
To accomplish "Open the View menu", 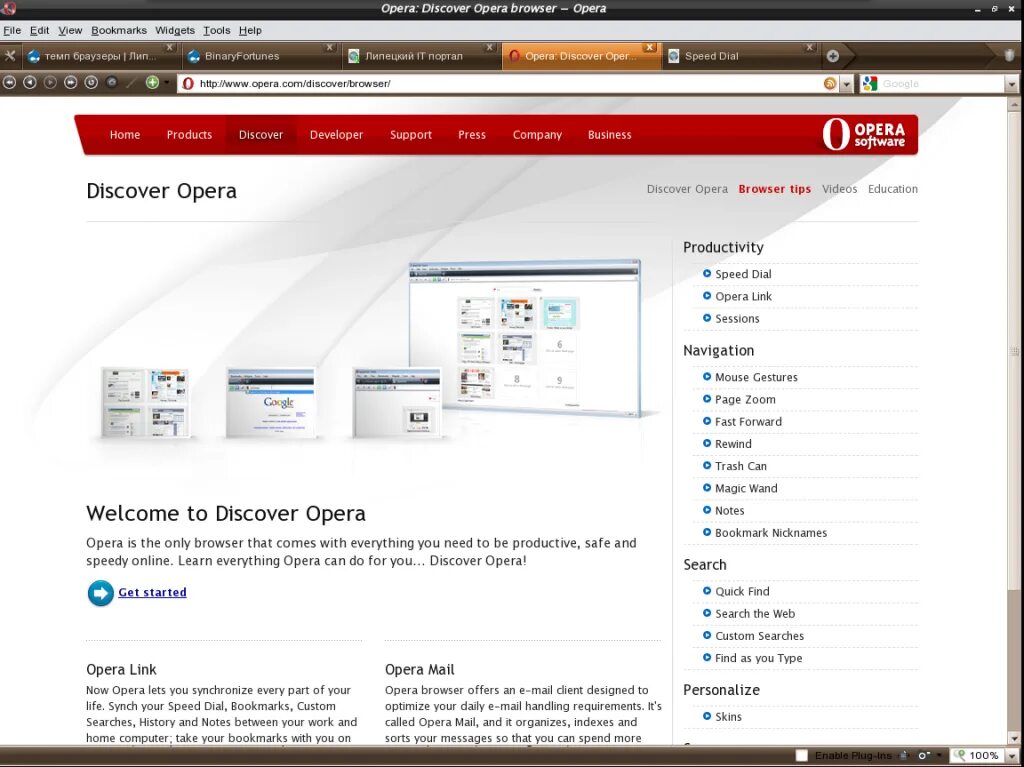I will 70,30.
